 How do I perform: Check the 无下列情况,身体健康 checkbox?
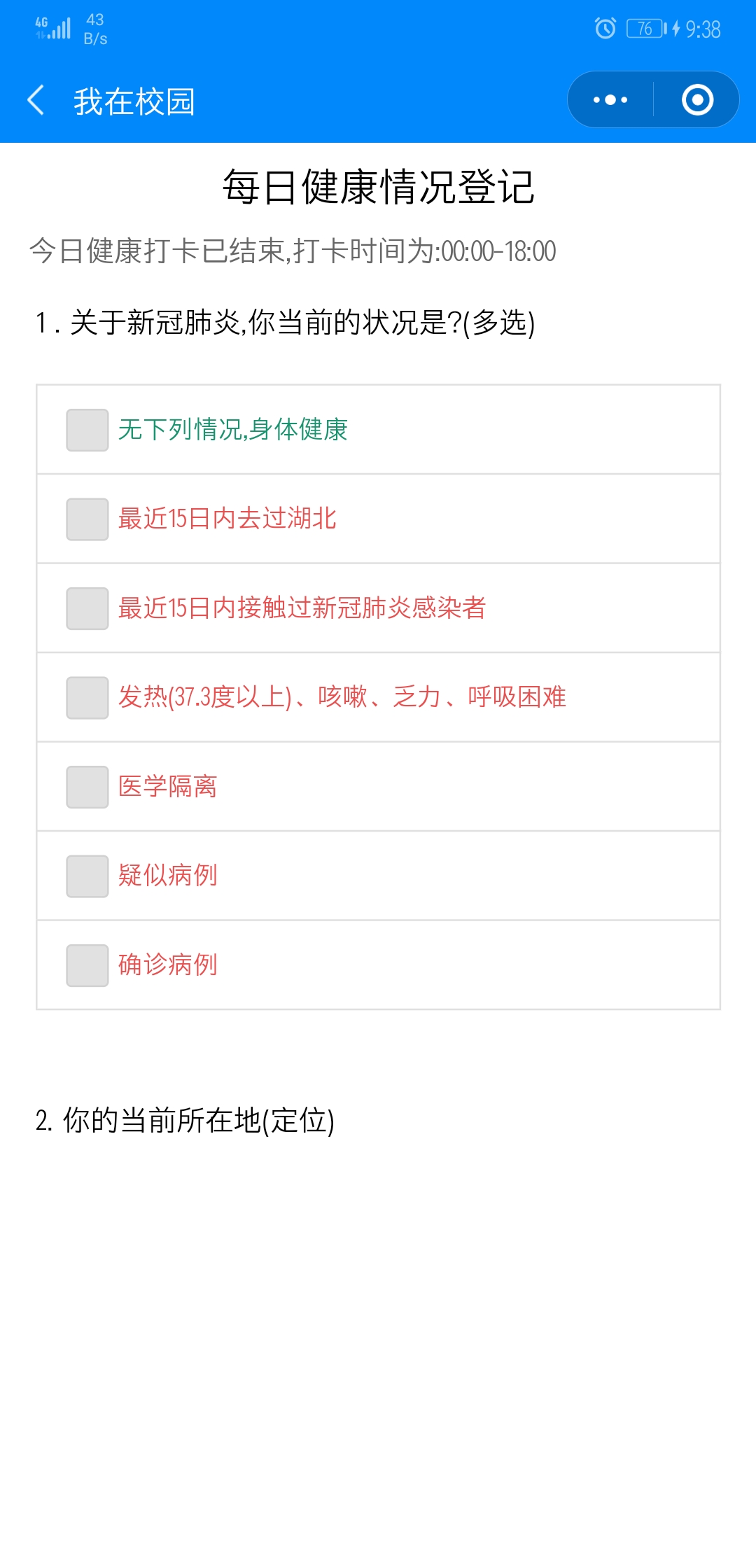click(x=87, y=430)
